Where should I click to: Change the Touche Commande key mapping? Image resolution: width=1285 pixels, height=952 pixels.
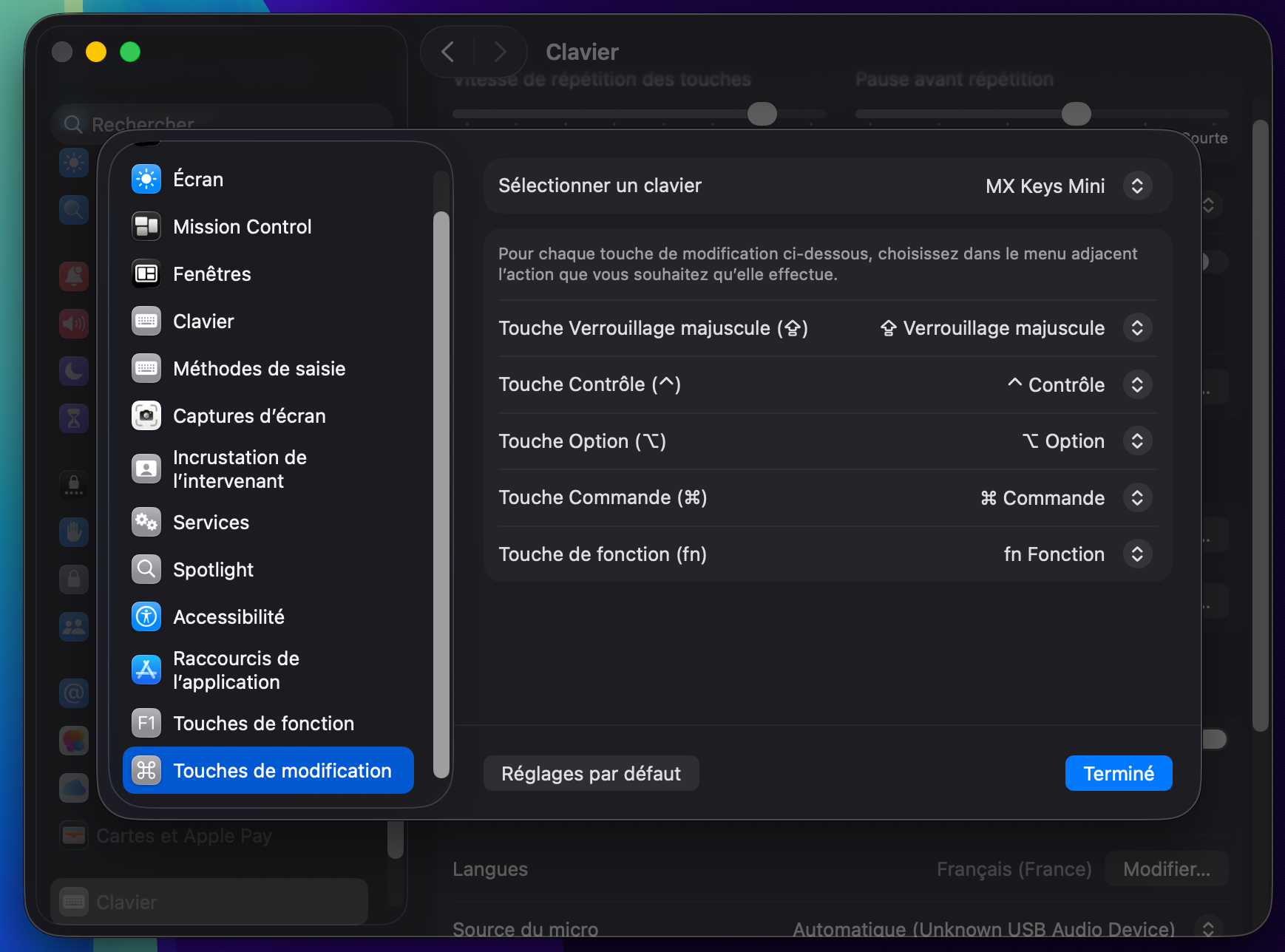pyautogui.click(x=1136, y=497)
